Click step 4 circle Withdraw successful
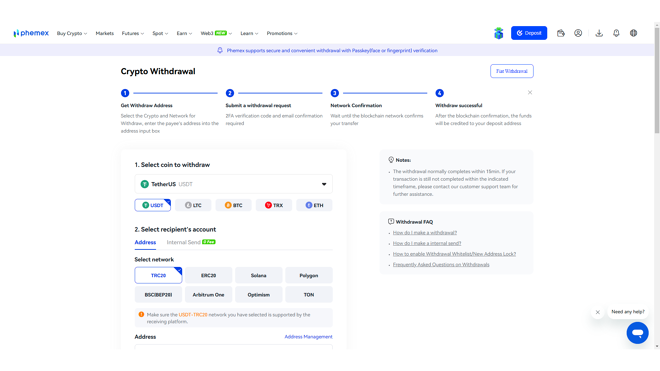 click(439, 93)
